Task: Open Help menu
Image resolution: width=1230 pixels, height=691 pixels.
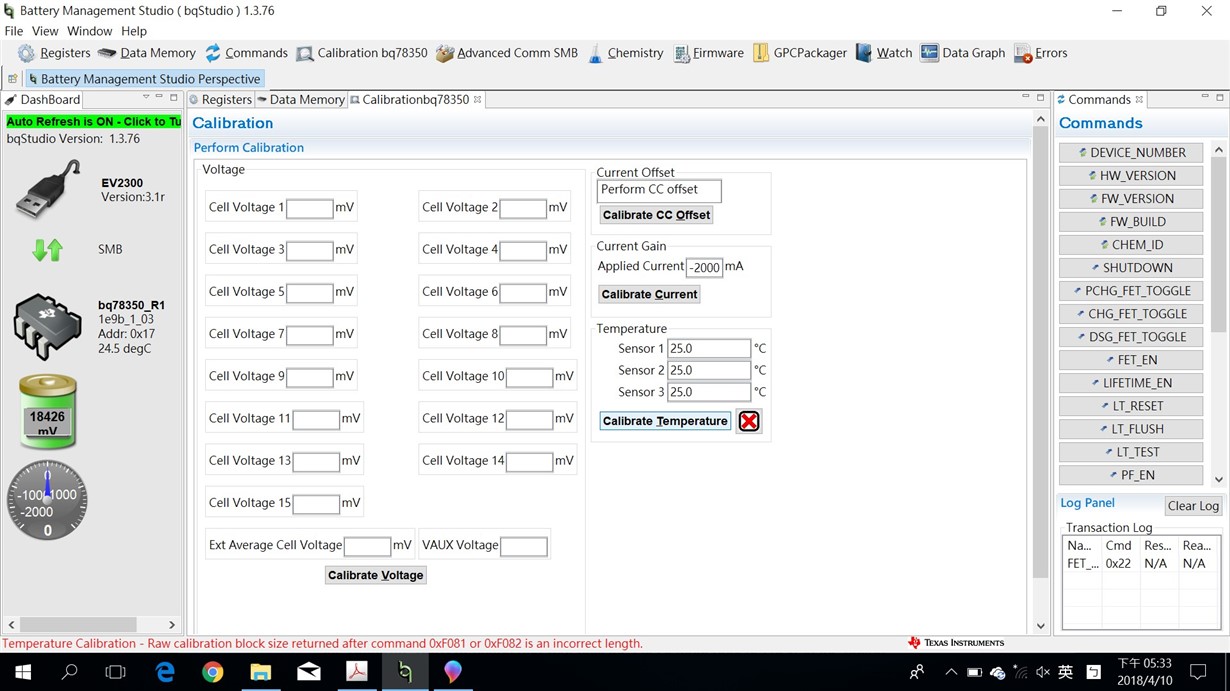Action: click(134, 31)
